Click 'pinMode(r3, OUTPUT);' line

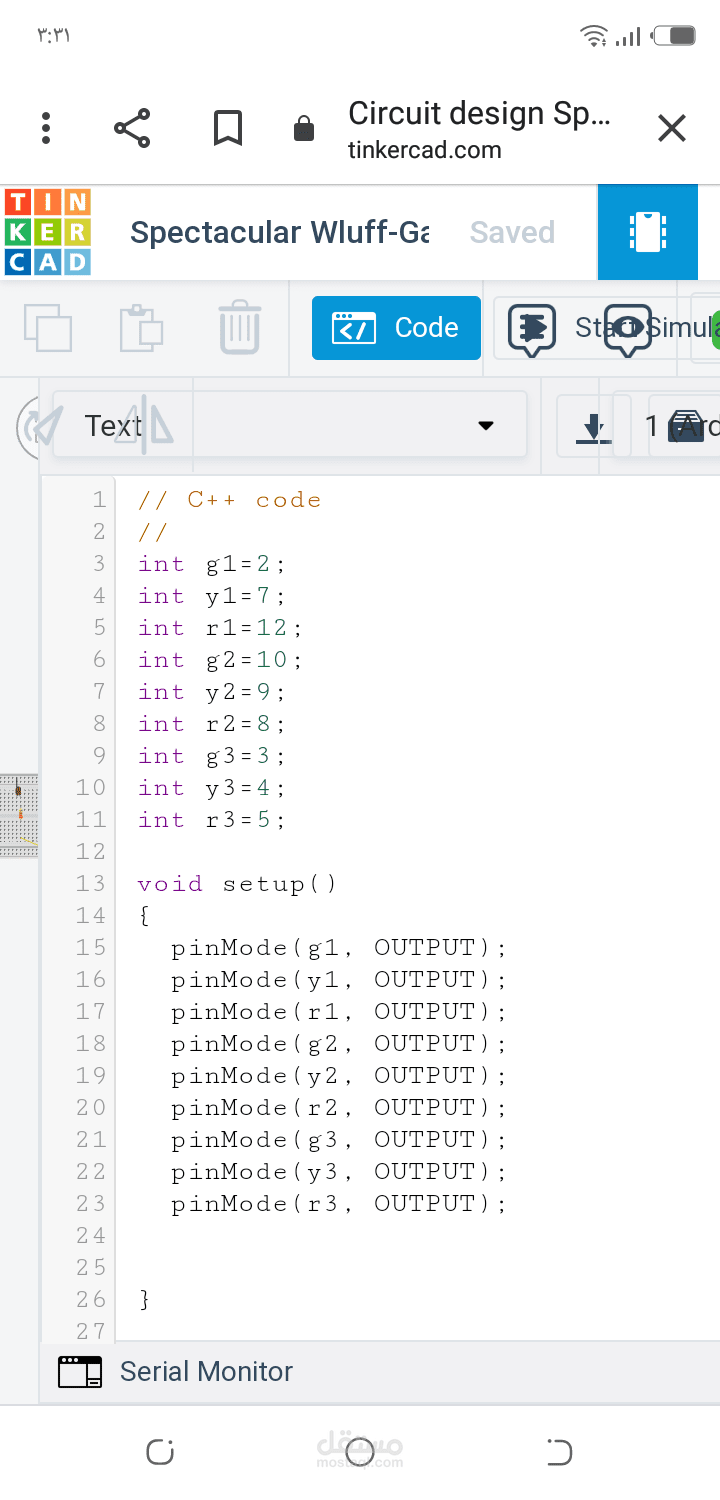339,1204
